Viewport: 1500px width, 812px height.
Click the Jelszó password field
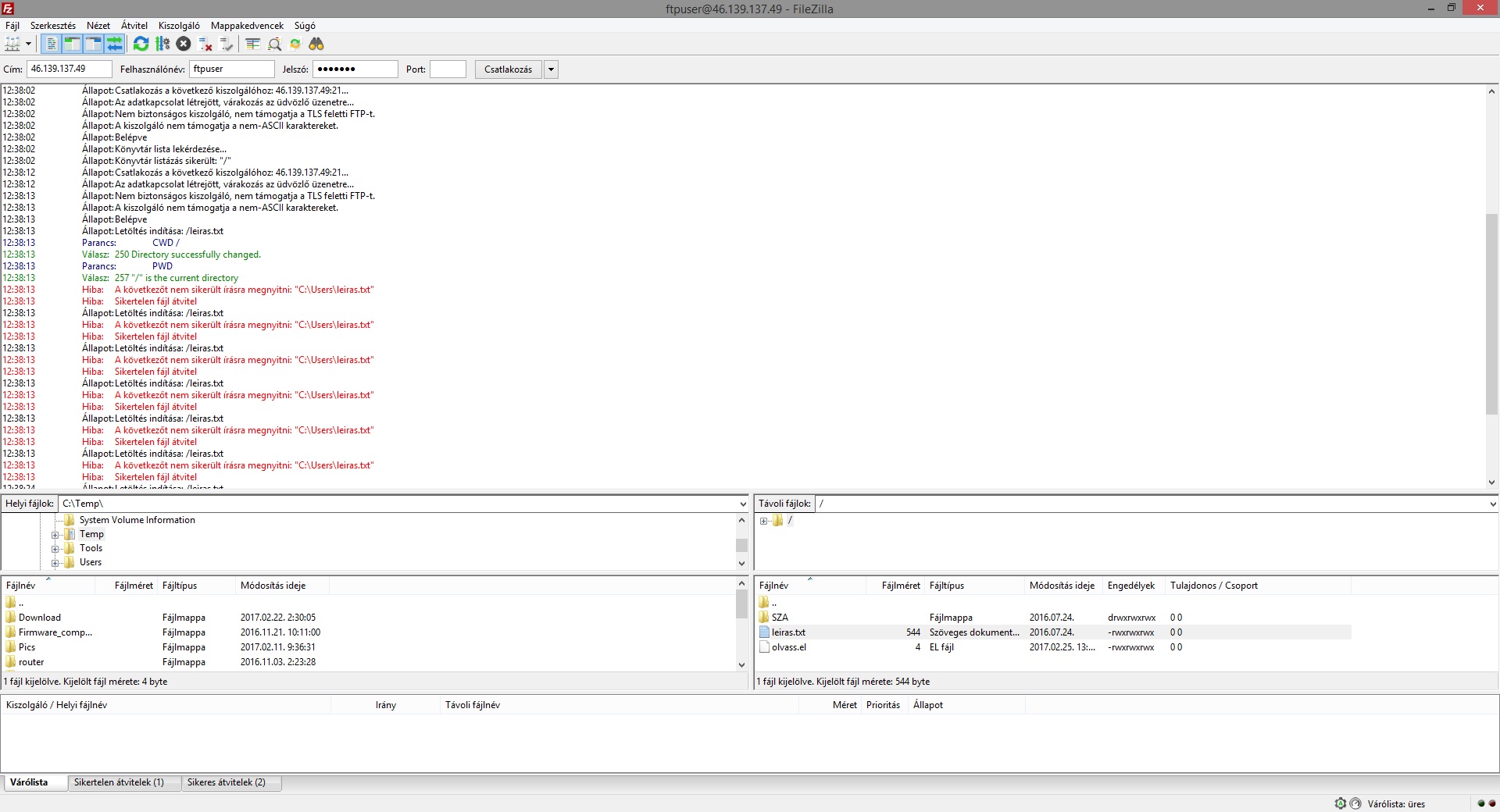coord(355,69)
